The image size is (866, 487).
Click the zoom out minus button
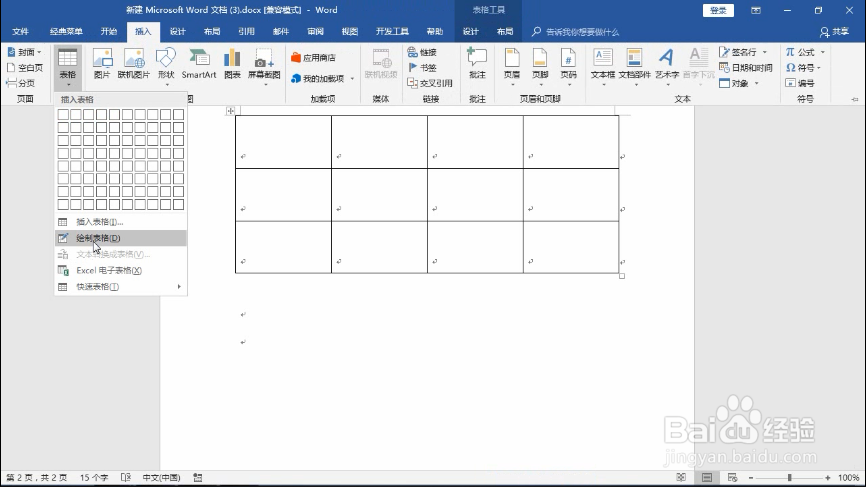click(751, 478)
